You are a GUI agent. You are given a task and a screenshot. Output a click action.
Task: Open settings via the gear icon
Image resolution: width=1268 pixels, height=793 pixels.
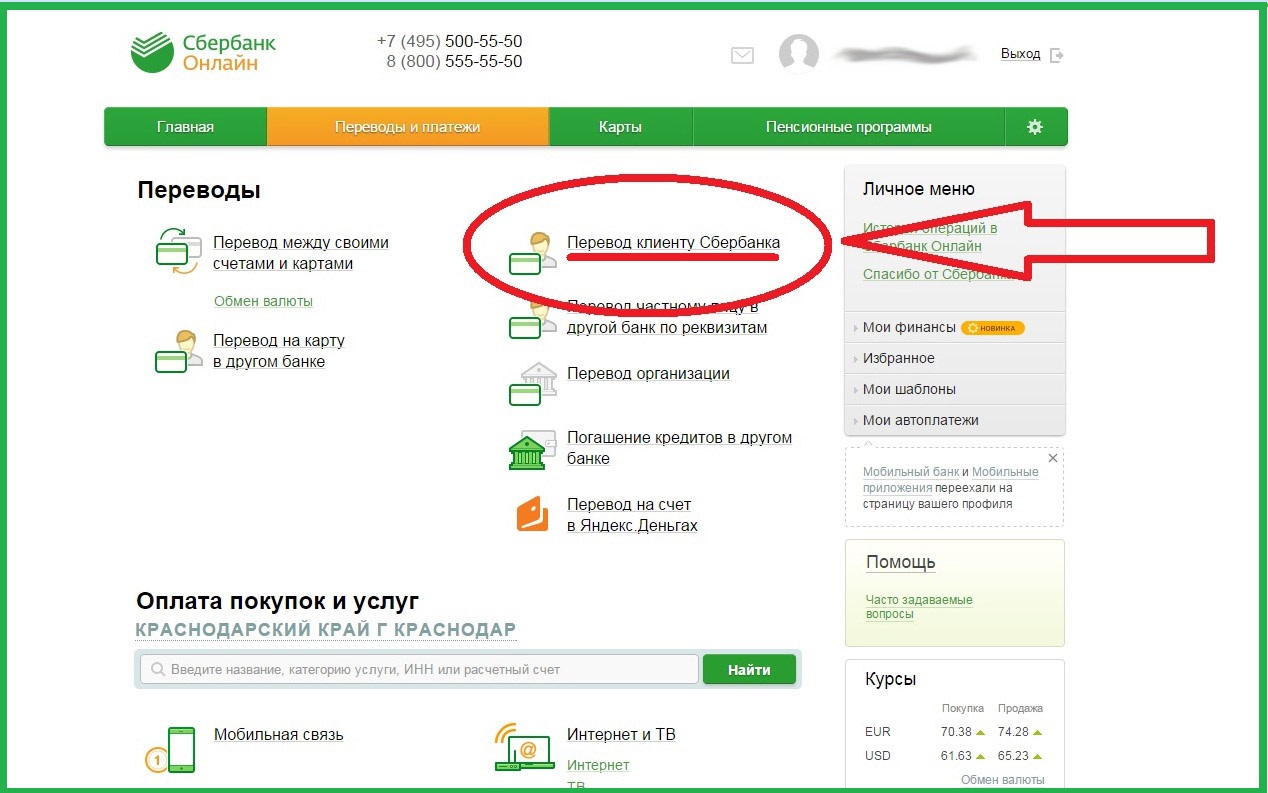[1035, 127]
